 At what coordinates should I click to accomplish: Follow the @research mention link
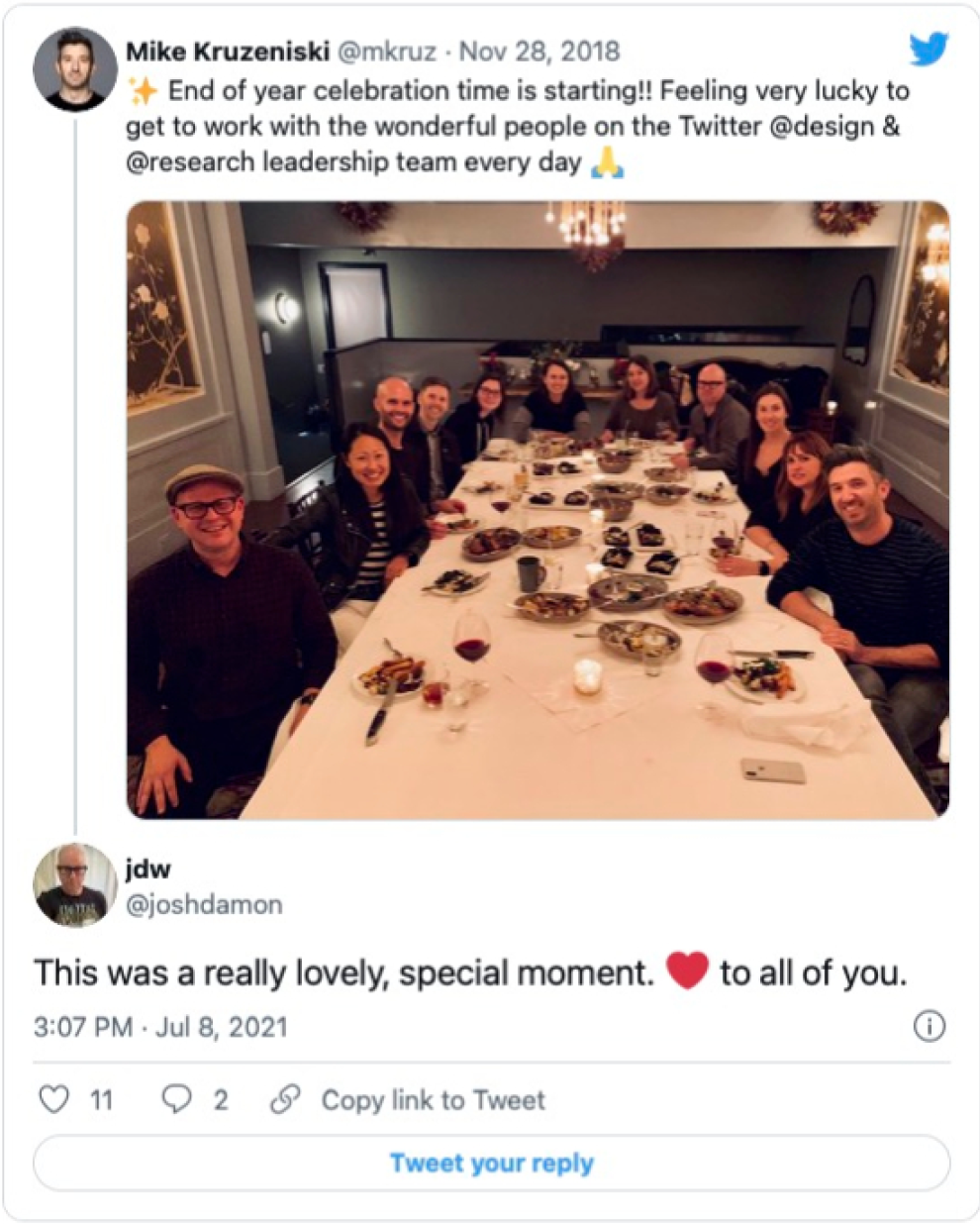point(190,162)
